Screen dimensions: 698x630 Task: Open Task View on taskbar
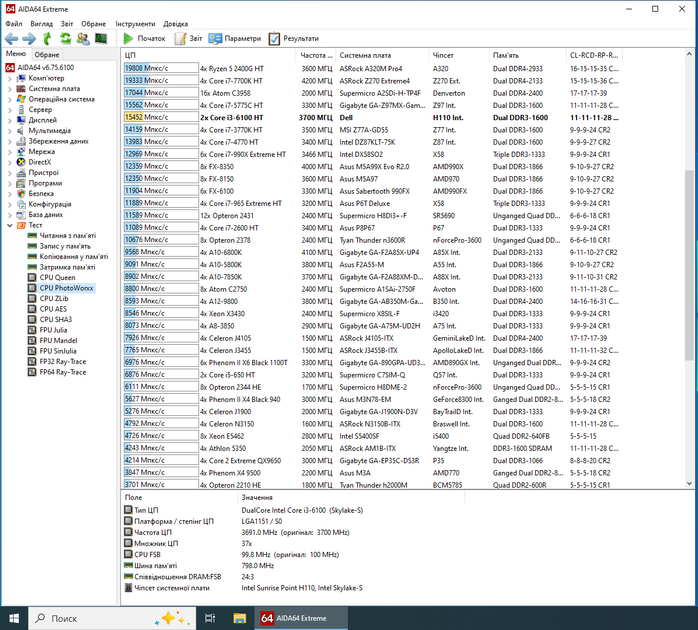(x=210, y=618)
